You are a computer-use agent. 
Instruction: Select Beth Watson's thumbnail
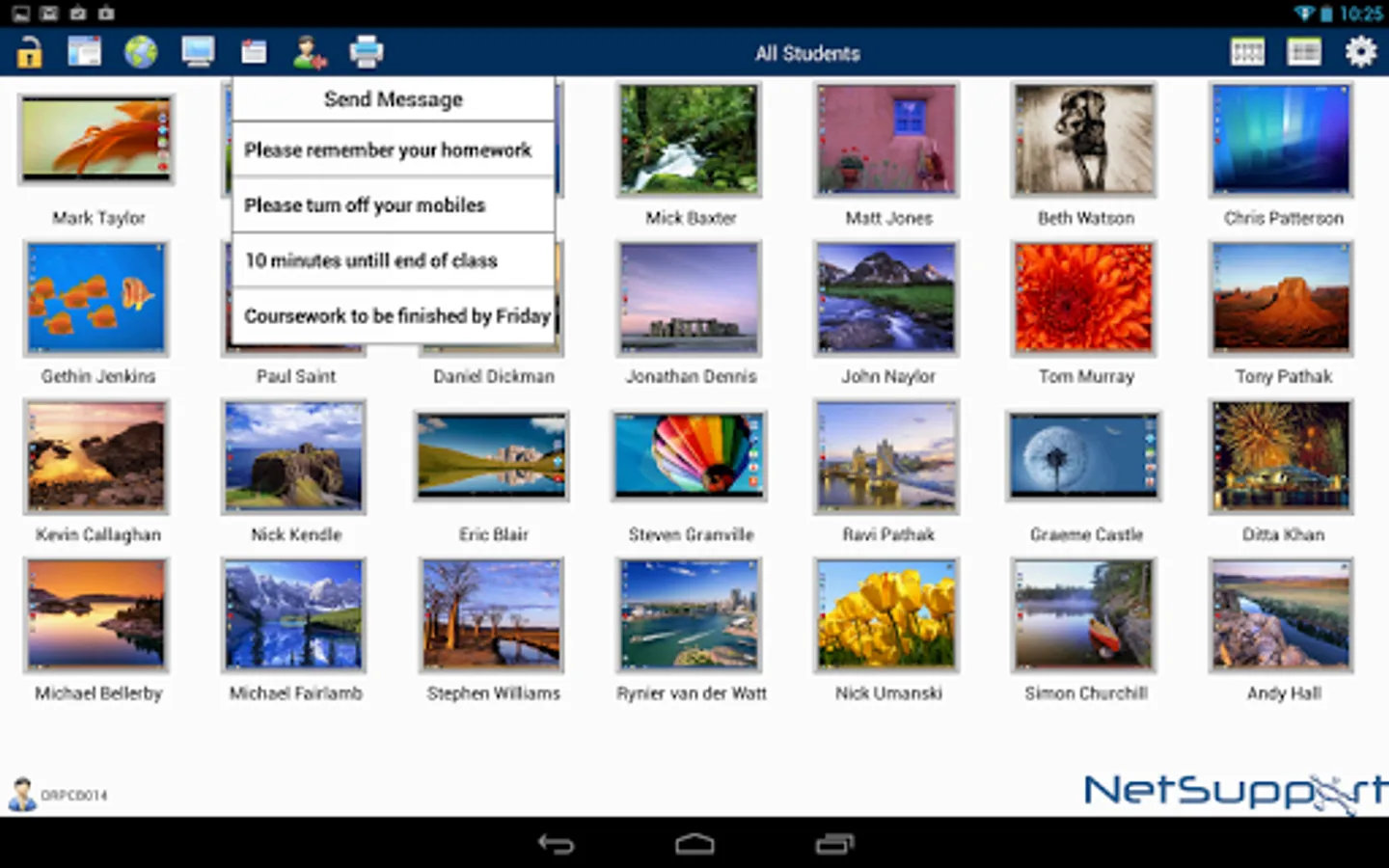click(1084, 140)
